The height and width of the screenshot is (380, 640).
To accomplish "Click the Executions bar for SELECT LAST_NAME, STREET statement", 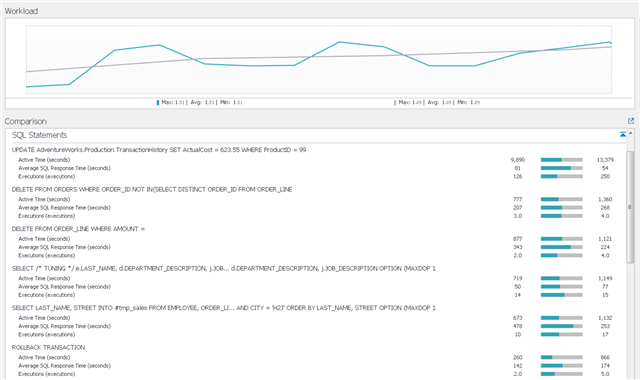I will click(x=562, y=334).
